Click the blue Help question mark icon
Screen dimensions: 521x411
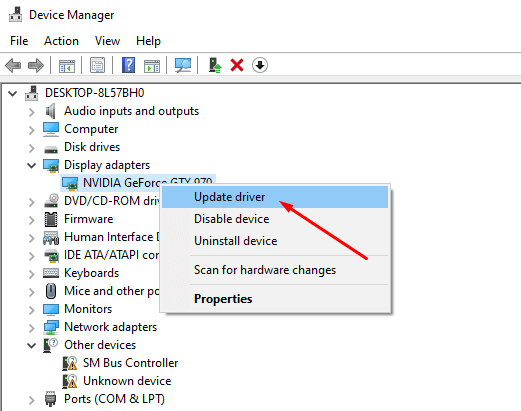click(x=128, y=65)
